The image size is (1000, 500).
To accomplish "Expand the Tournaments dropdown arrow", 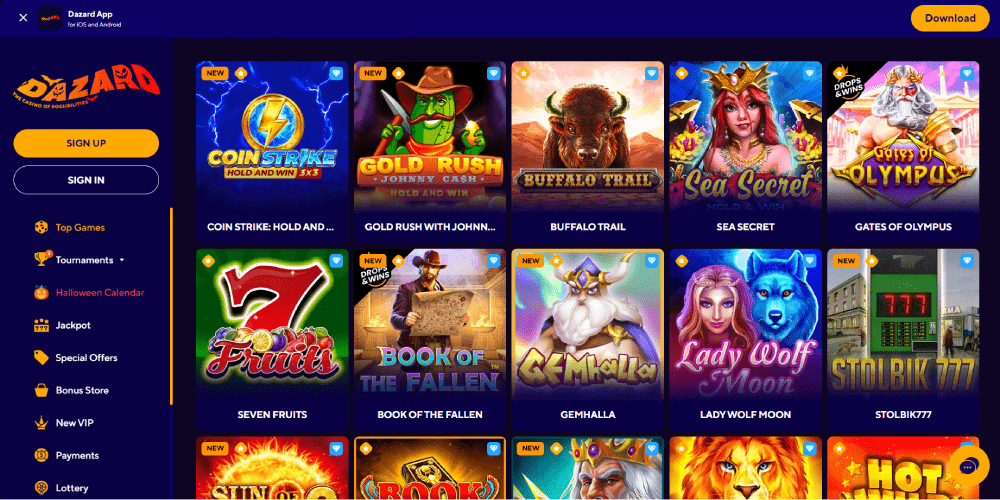I will click(x=122, y=260).
